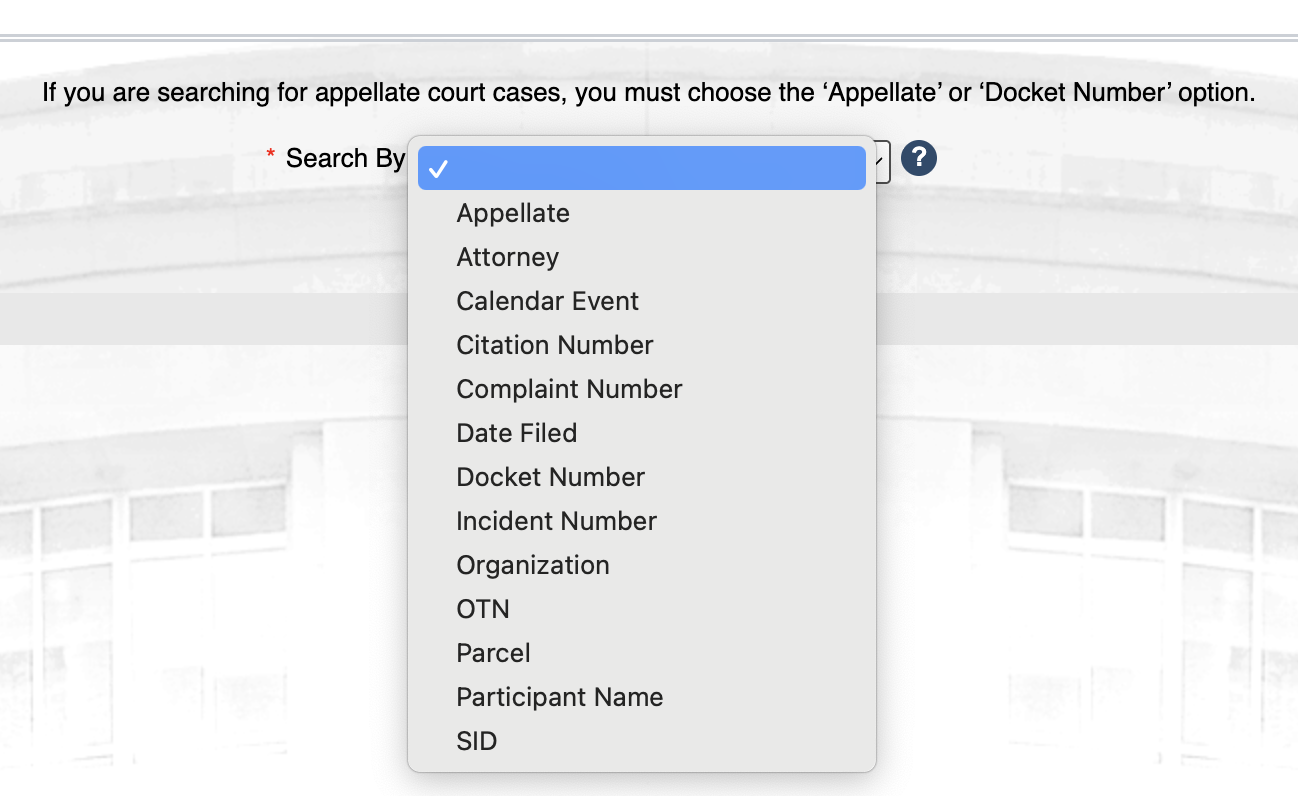Image resolution: width=1298 pixels, height=796 pixels.
Task: Select Docket Number search option
Action: click(x=550, y=477)
